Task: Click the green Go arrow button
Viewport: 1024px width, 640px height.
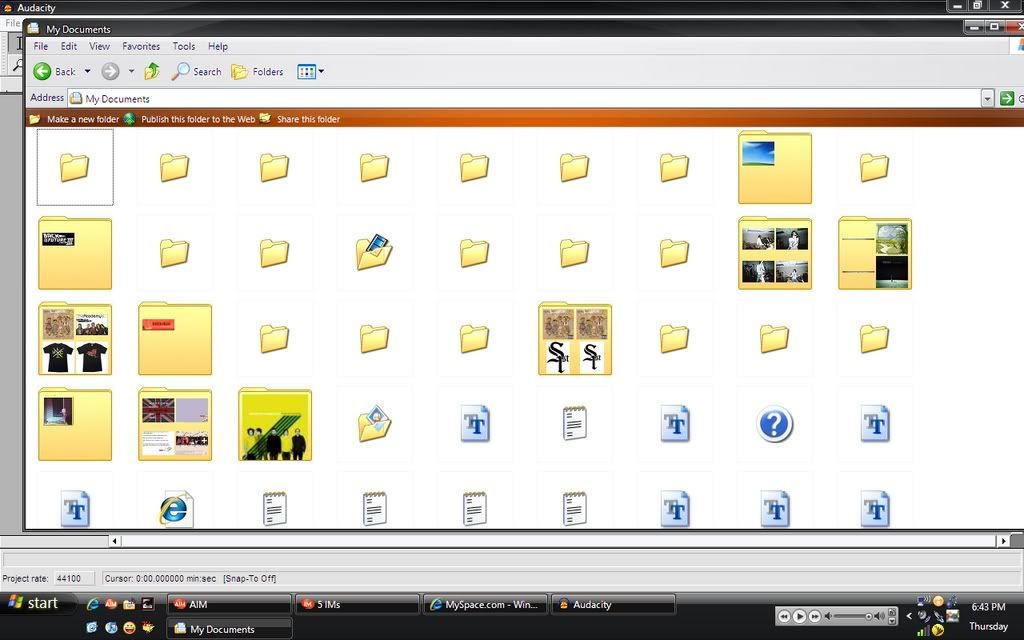Action: tap(1007, 99)
